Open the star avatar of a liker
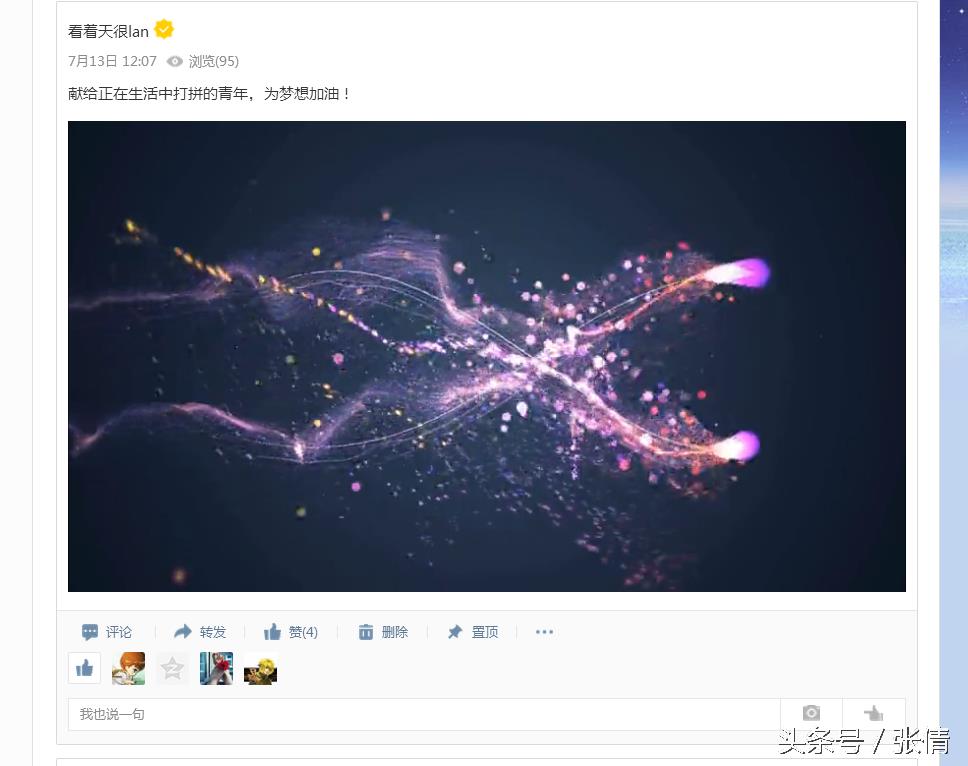The image size is (968, 766). point(172,668)
